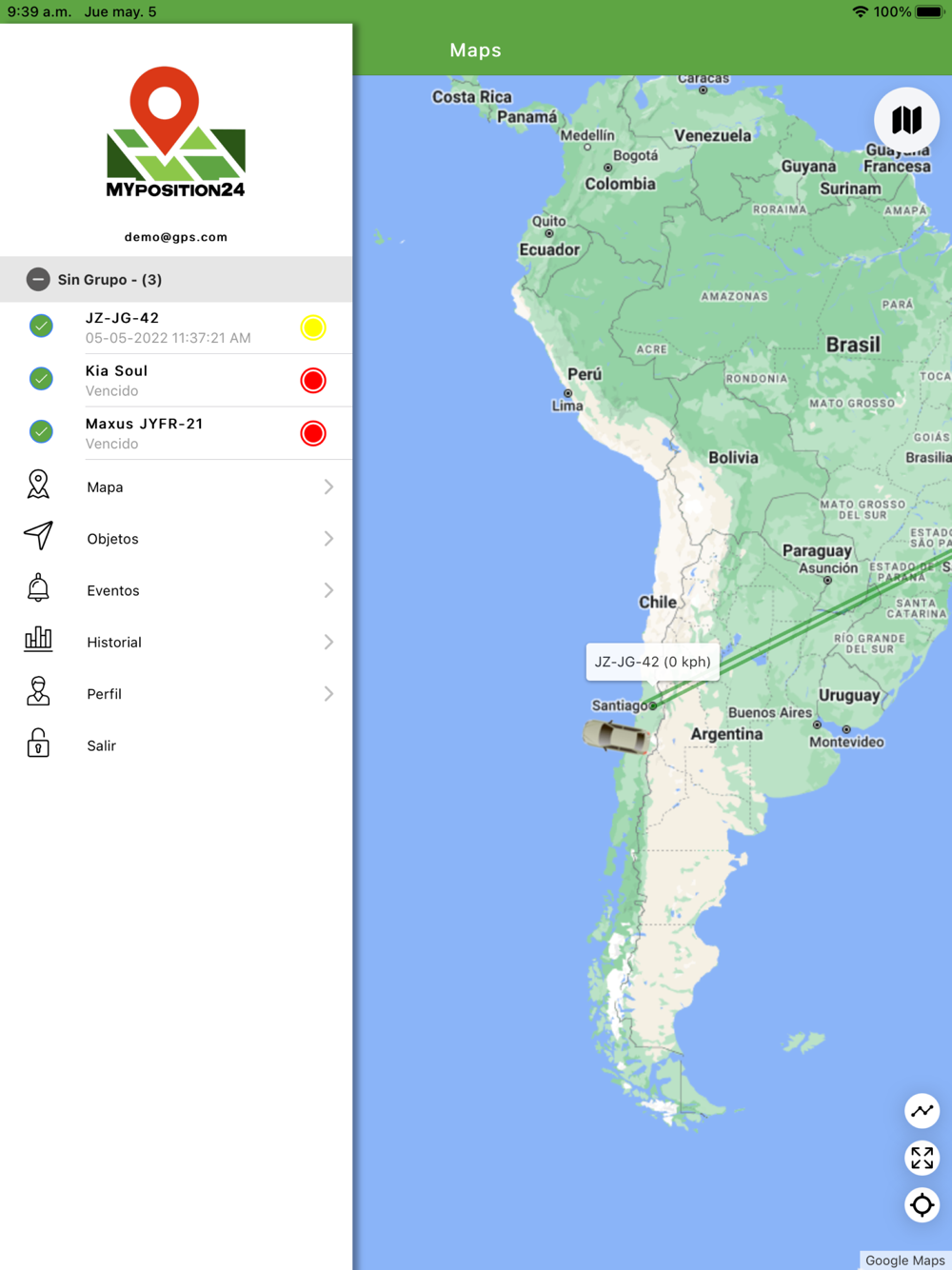The height and width of the screenshot is (1270, 952).
Task: Toggle the route polyline button
Action: pos(922,1111)
